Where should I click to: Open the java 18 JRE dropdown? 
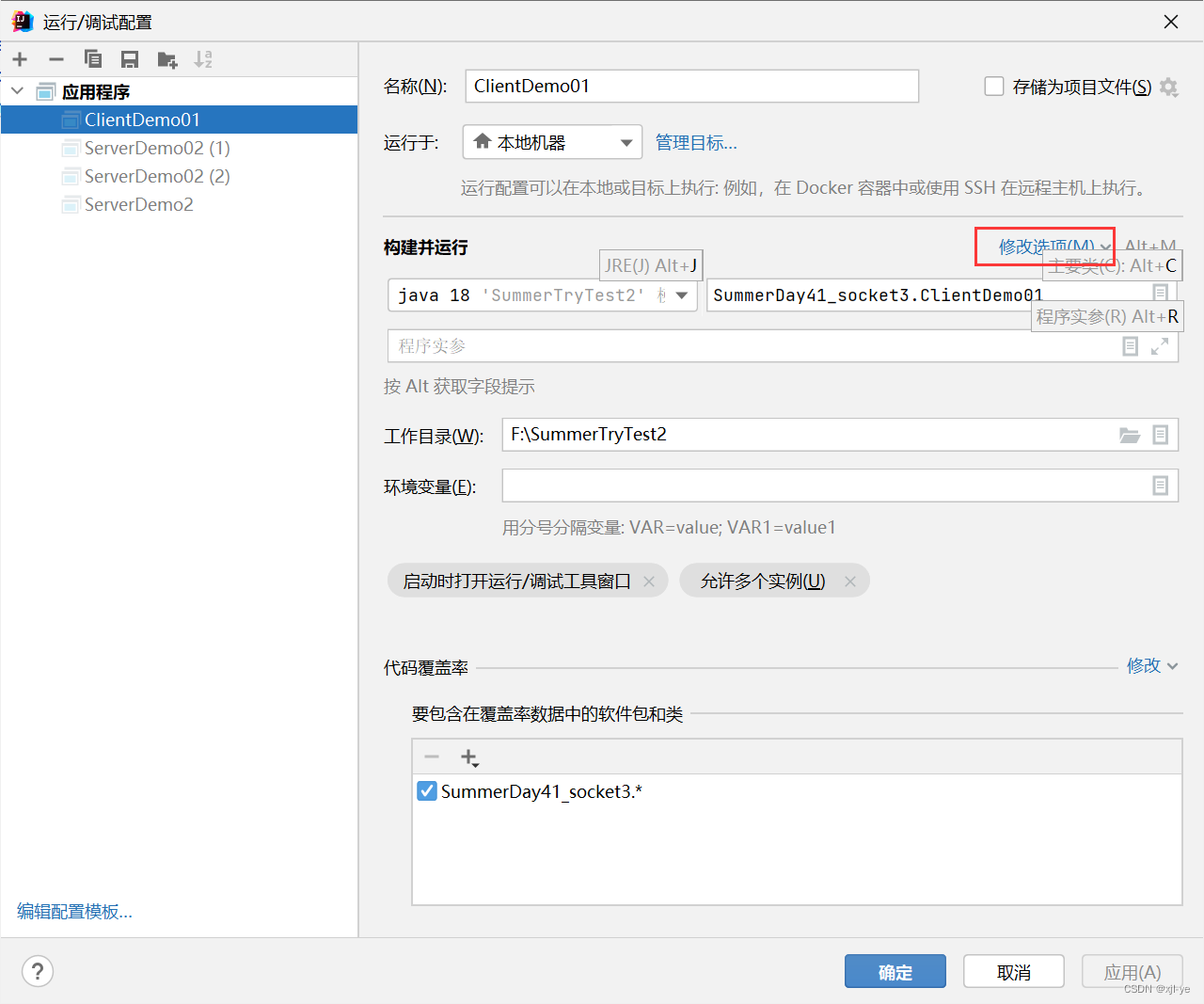click(543, 295)
